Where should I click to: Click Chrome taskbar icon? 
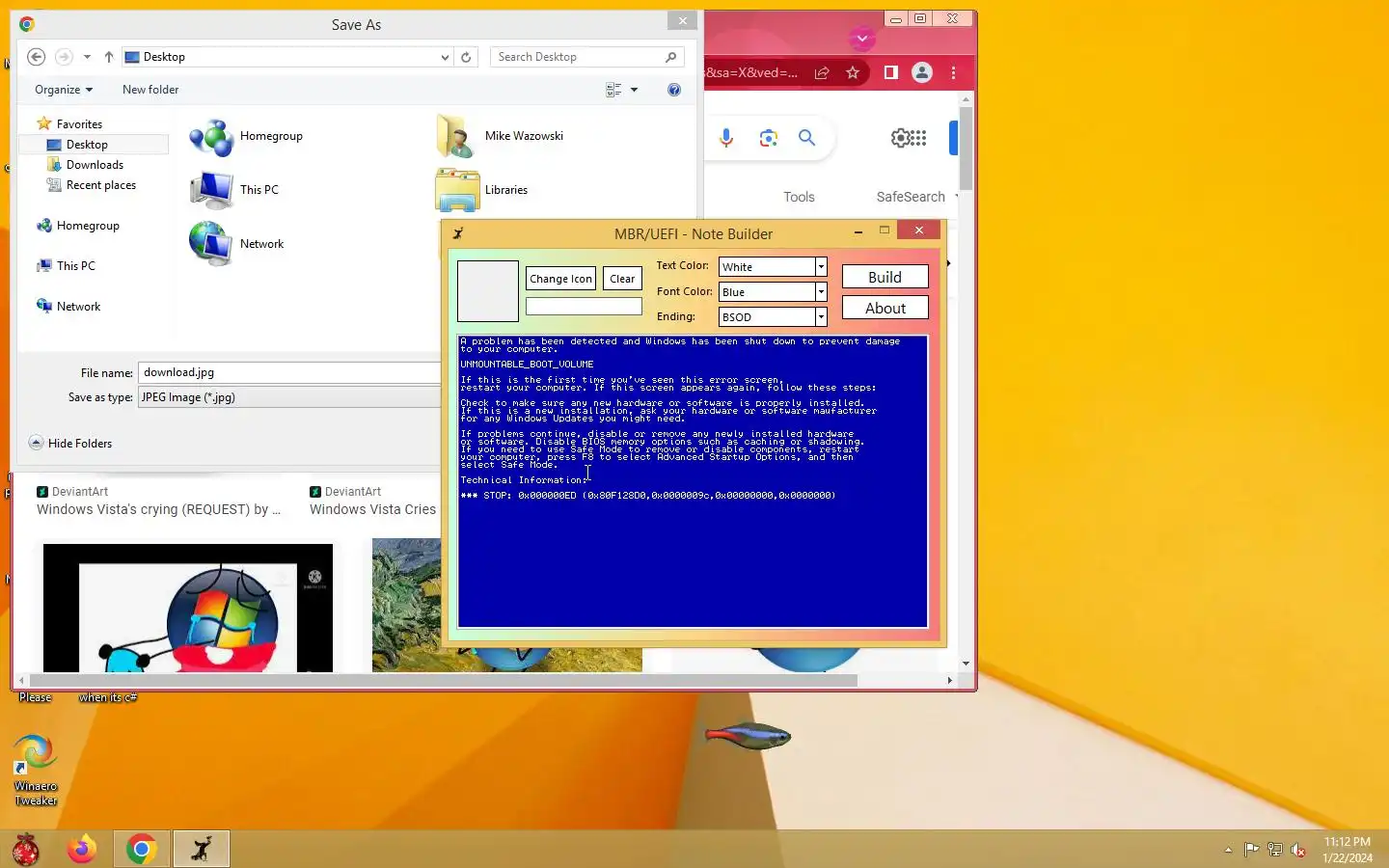point(142,850)
